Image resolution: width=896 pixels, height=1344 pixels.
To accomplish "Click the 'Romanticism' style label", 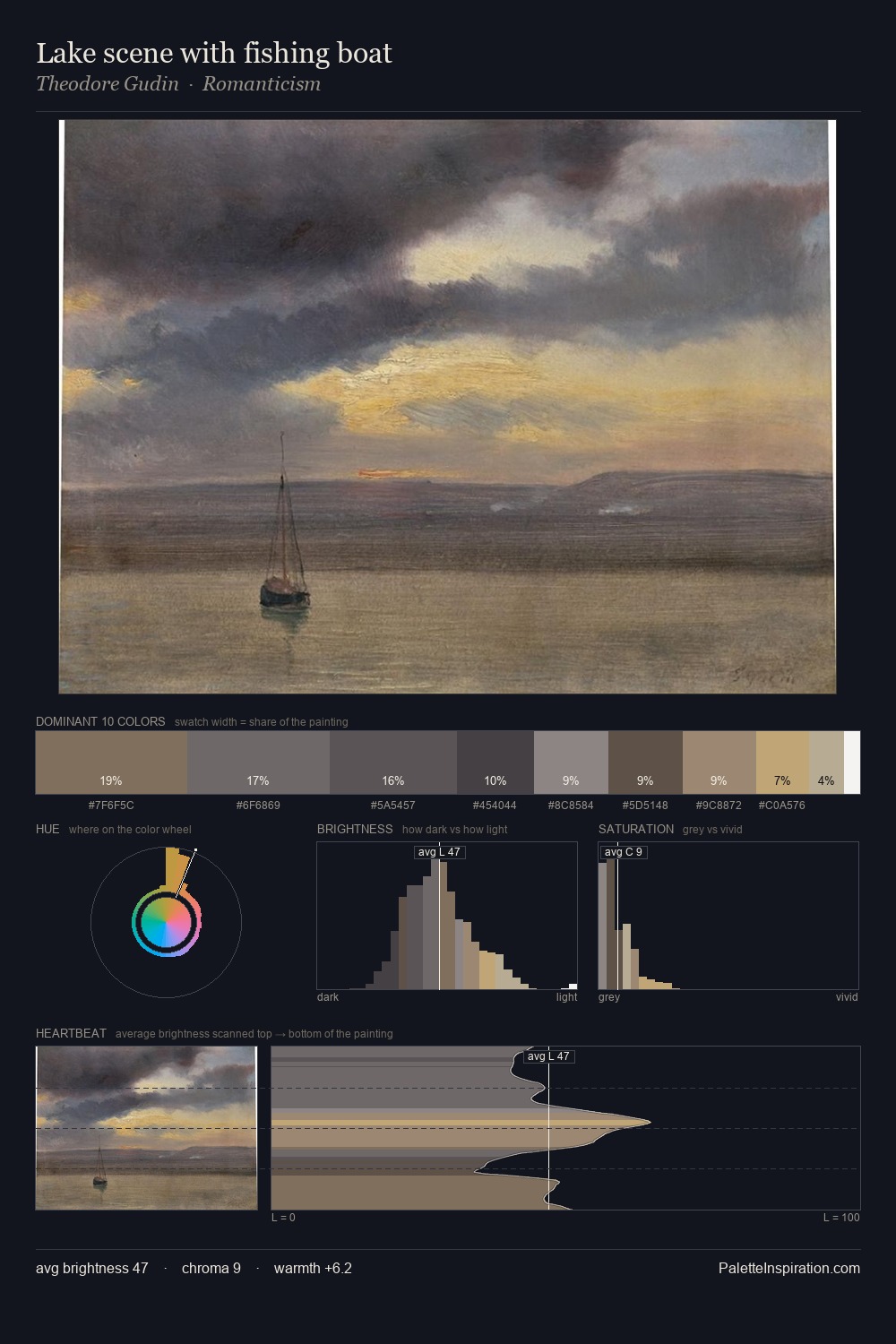I will tap(262, 84).
